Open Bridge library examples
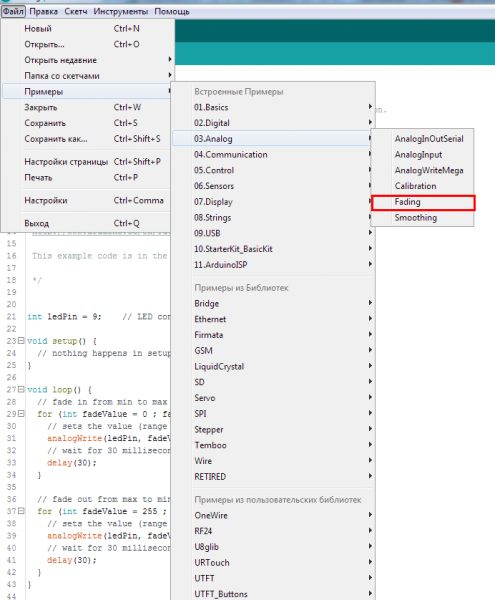The height and width of the screenshot is (600, 495). pyautogui.click(x=273, y=303)
